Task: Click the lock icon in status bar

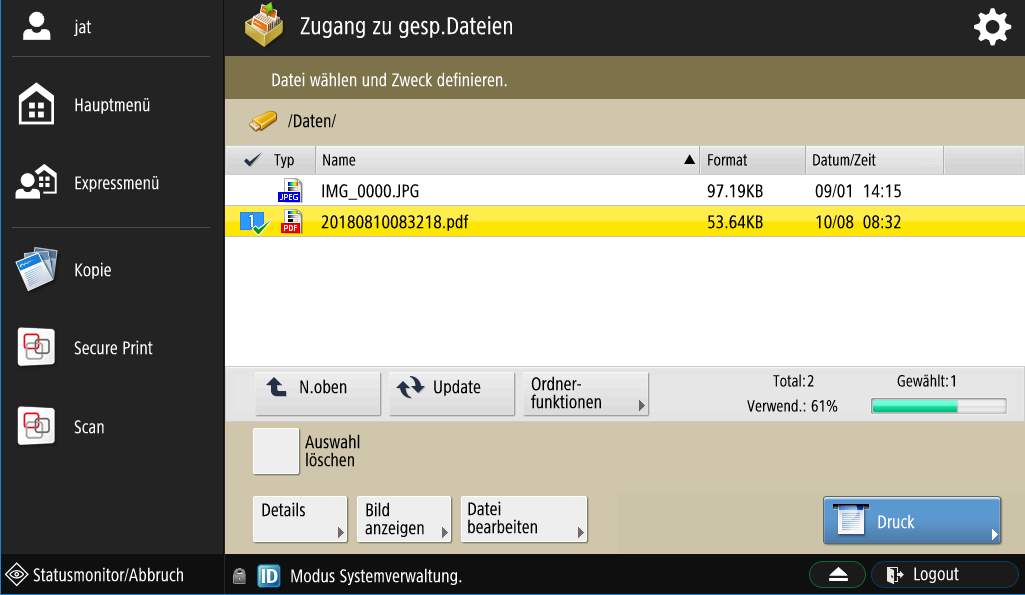Action: (239, 575)
